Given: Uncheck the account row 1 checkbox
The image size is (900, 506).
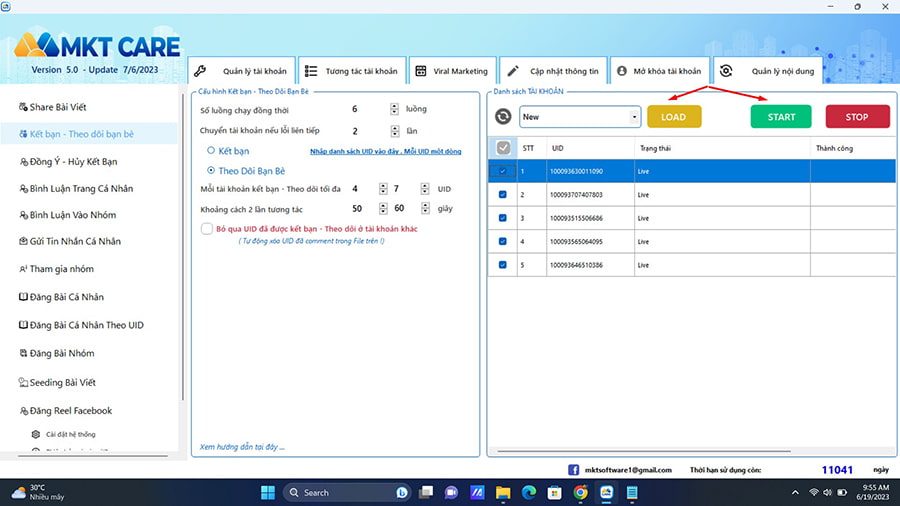Looking at the screenshot, I should 503,171.
